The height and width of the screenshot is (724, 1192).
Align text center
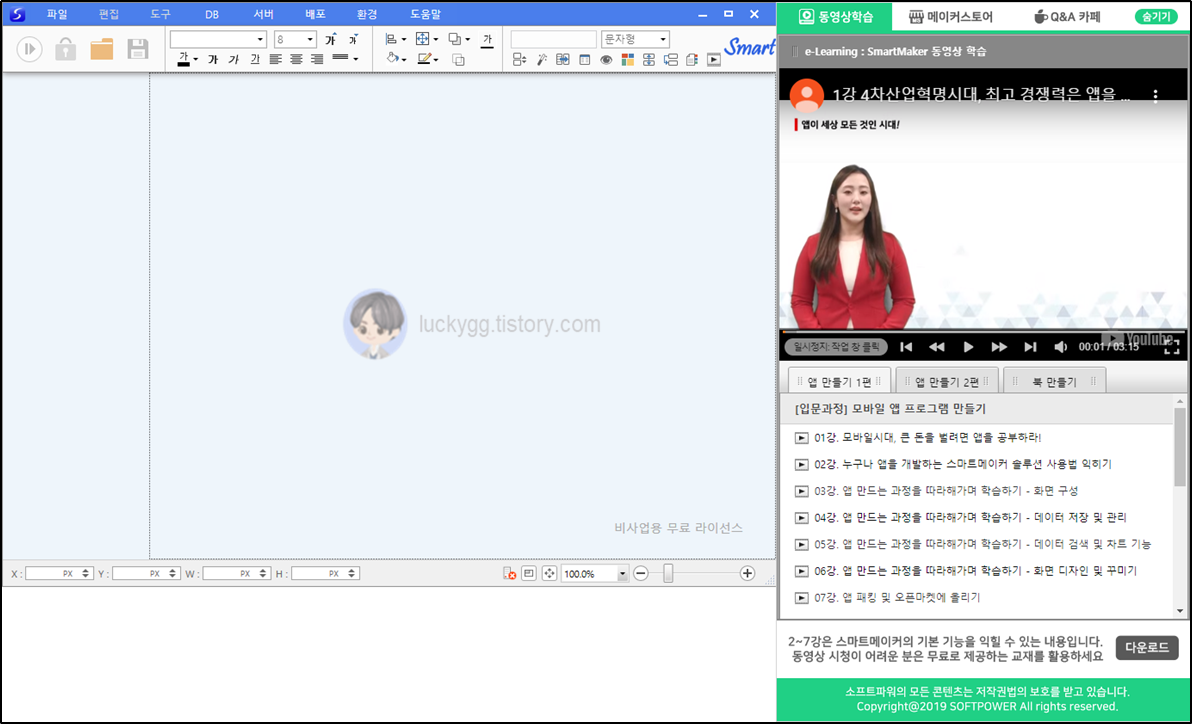(x=296, y=59)
